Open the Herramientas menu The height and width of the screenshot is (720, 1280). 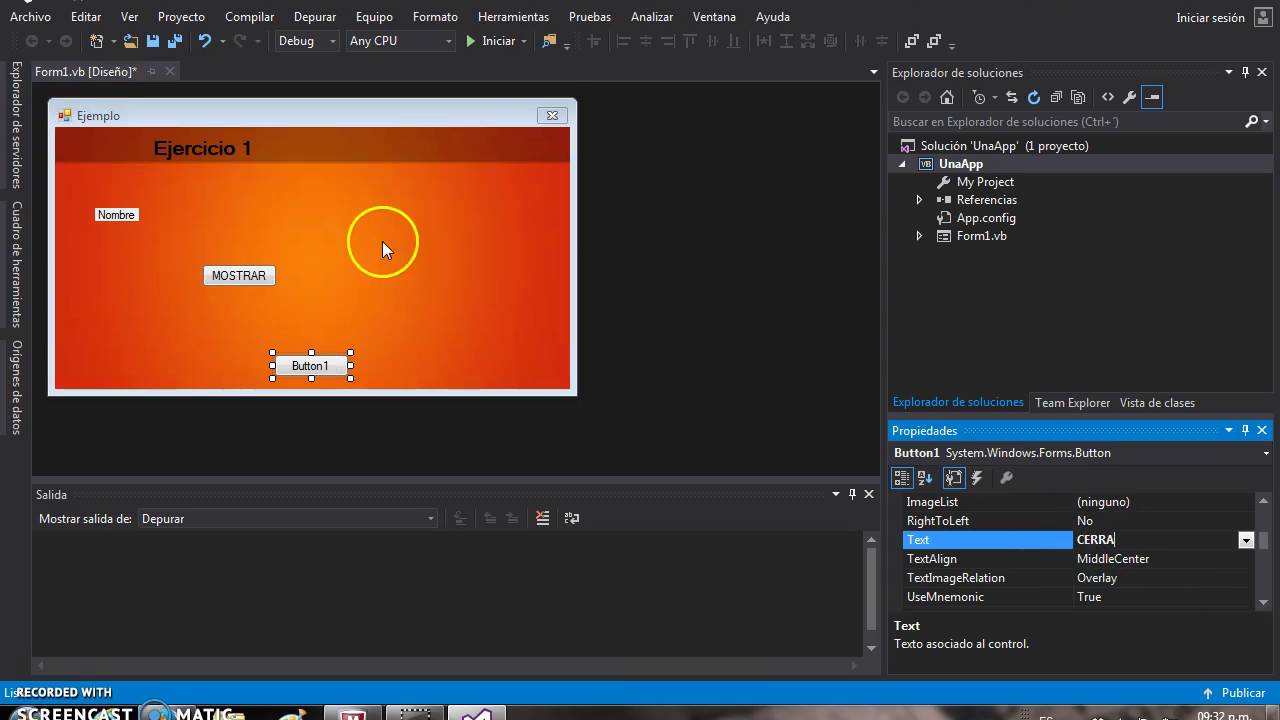pyautogui.click(x=513, y=17)
